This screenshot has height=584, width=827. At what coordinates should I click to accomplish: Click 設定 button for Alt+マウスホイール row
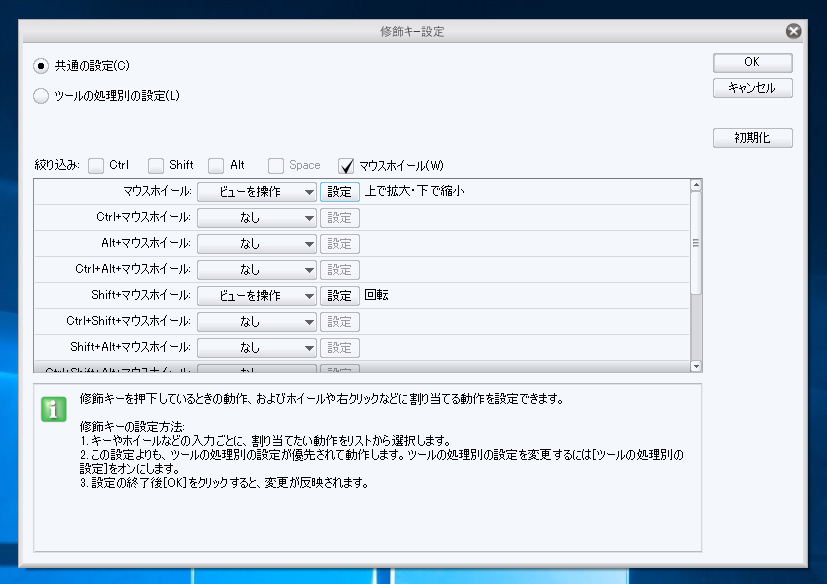340,244
